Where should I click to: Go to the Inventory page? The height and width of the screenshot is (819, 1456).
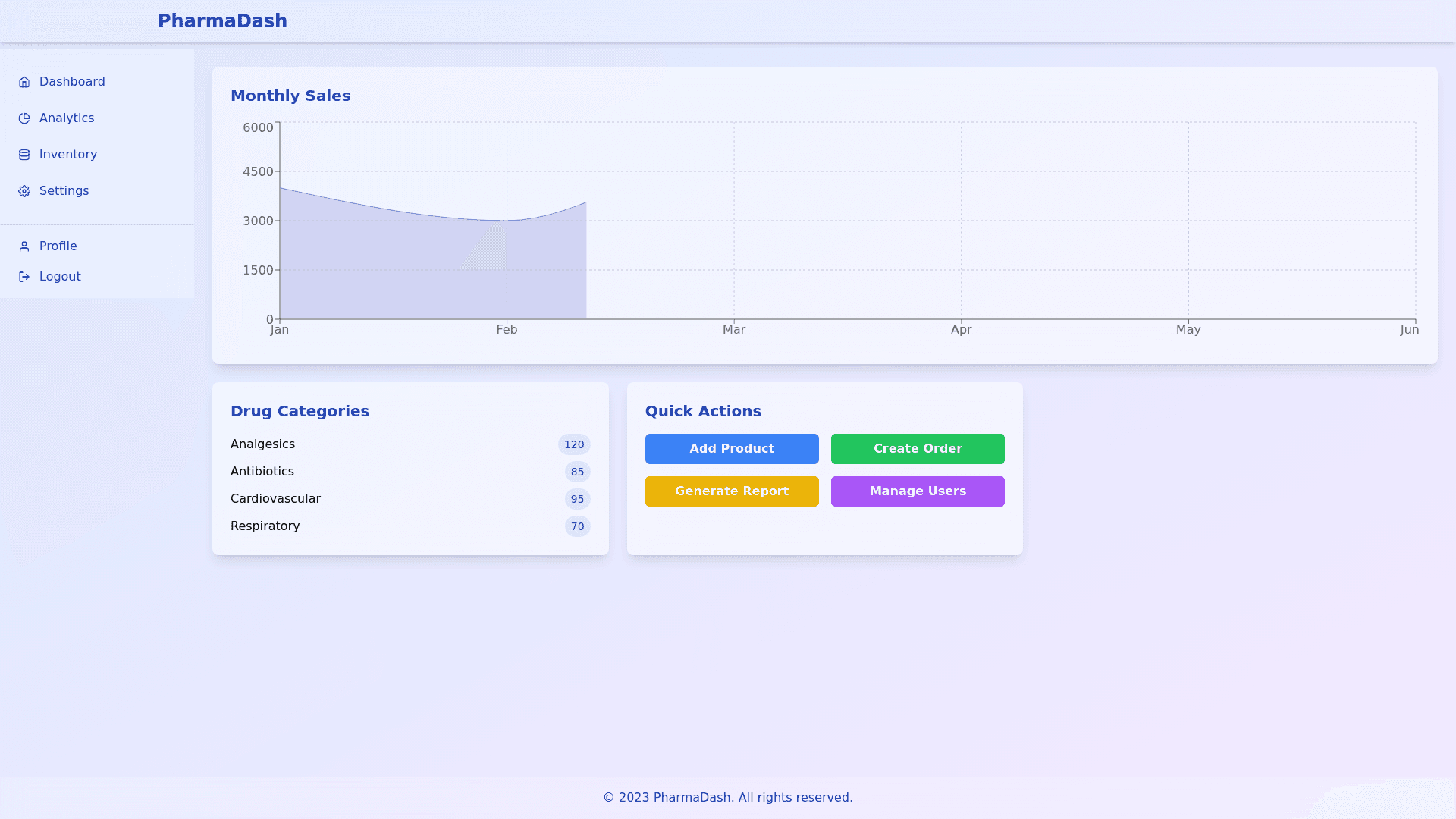(x=68, y=155)
